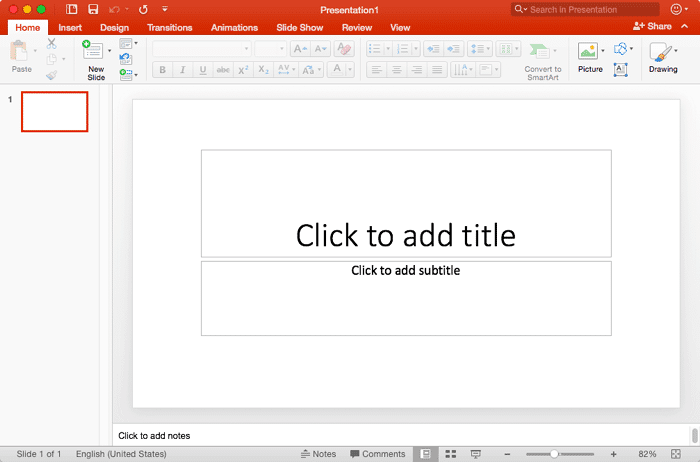Click the Decrease Indent icon
This screenshot has width=700, height=462.
coord(433,49)
